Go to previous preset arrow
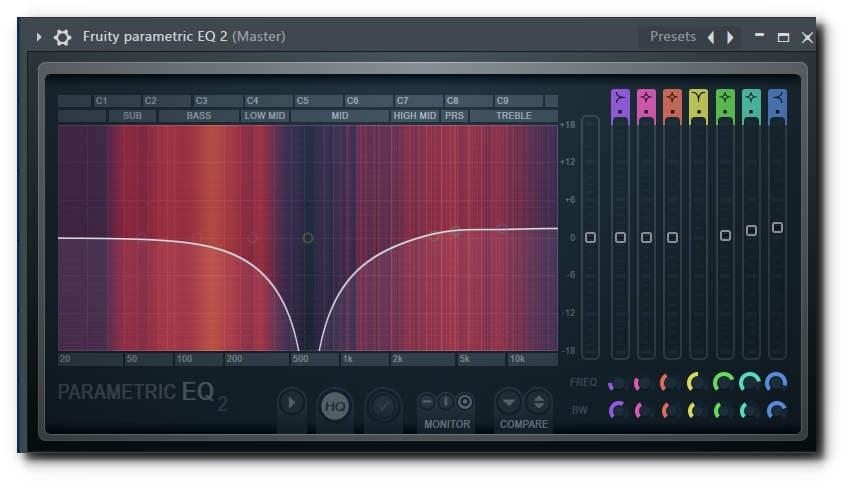Viewport: 847px width, 484px height. pos(711,37)
